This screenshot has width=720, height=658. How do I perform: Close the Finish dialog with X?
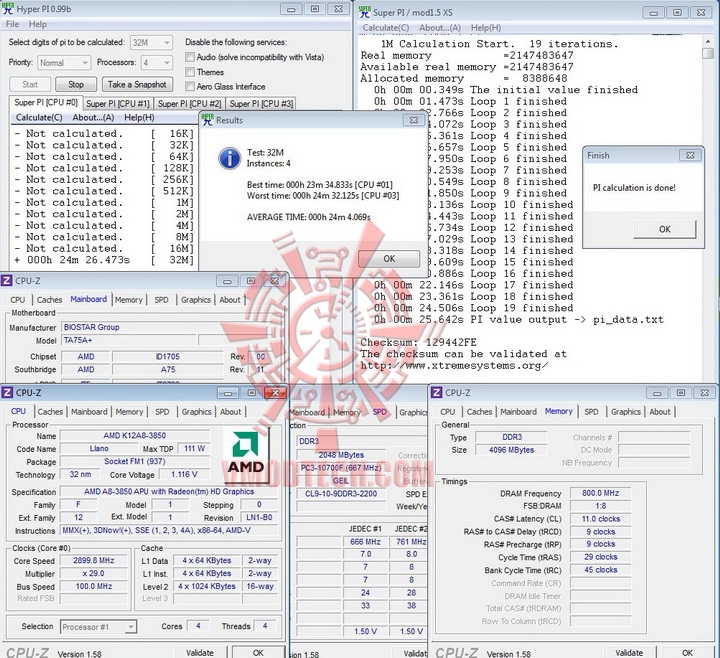[x=690, y=155]
